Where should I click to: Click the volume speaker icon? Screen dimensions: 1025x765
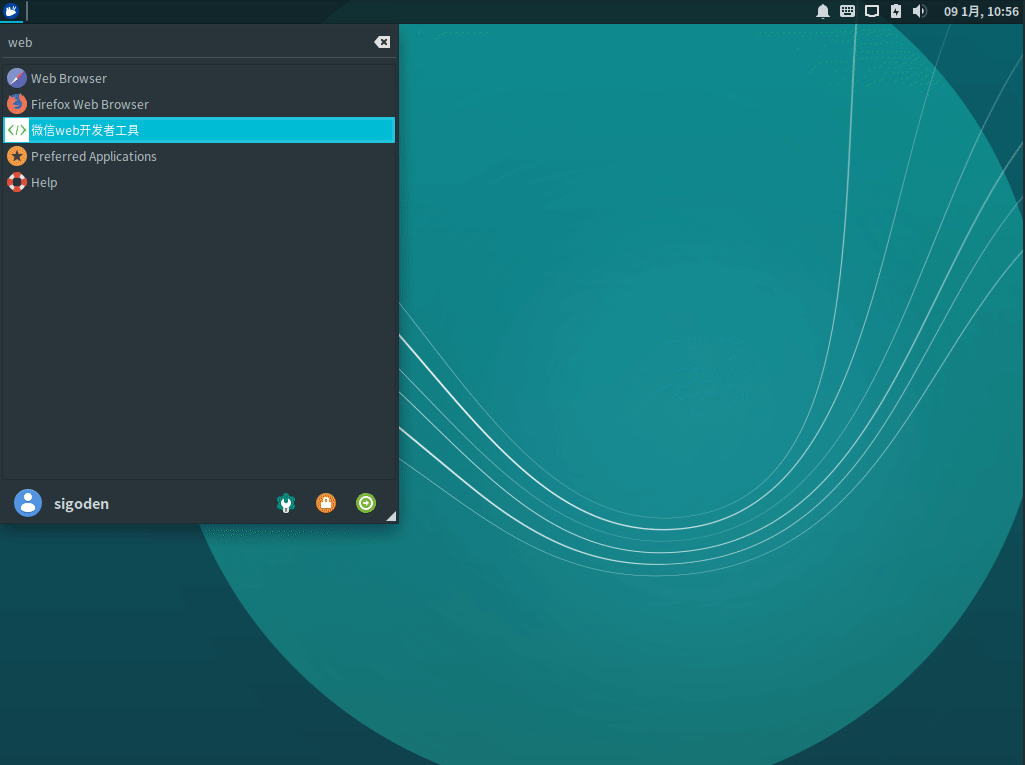(920, 11)
